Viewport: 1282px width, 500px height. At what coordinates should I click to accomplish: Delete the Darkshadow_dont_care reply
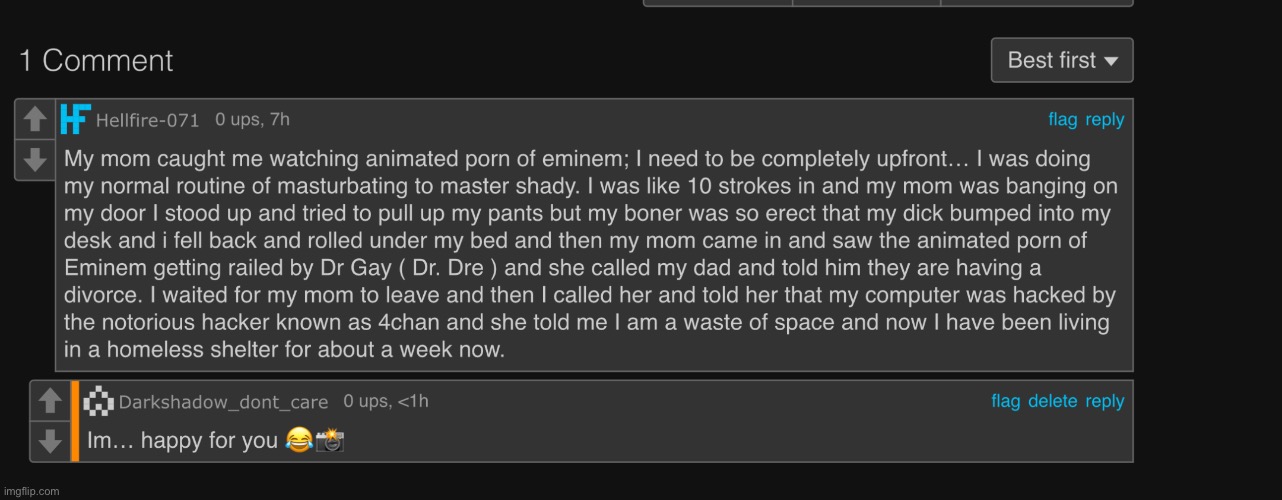point(1052,401)
